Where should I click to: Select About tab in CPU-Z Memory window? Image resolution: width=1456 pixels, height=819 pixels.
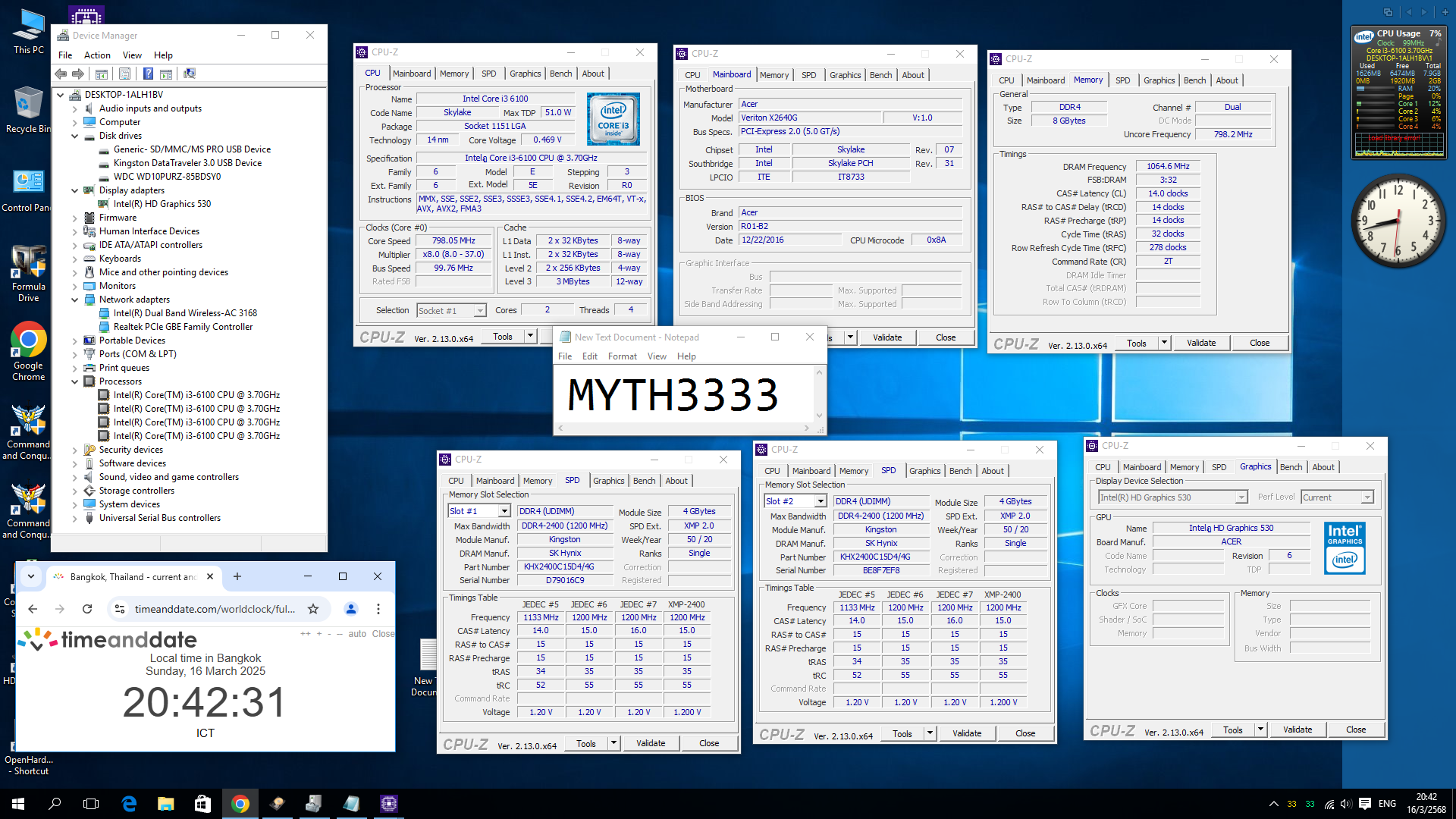point(1227,80)
